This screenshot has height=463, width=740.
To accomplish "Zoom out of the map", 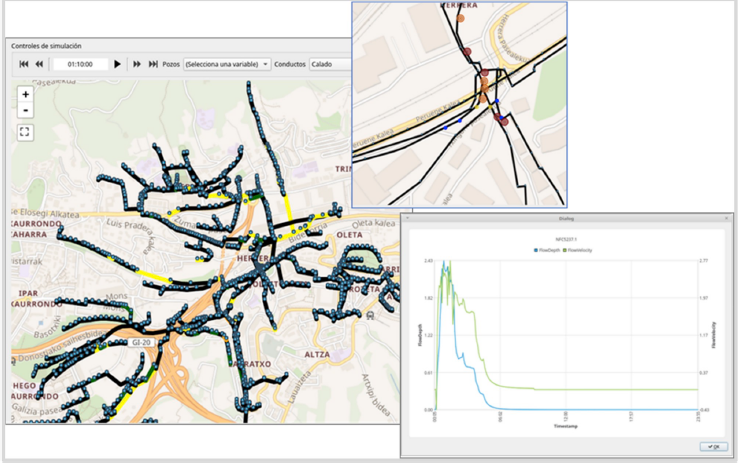I will tap(26, 109).
